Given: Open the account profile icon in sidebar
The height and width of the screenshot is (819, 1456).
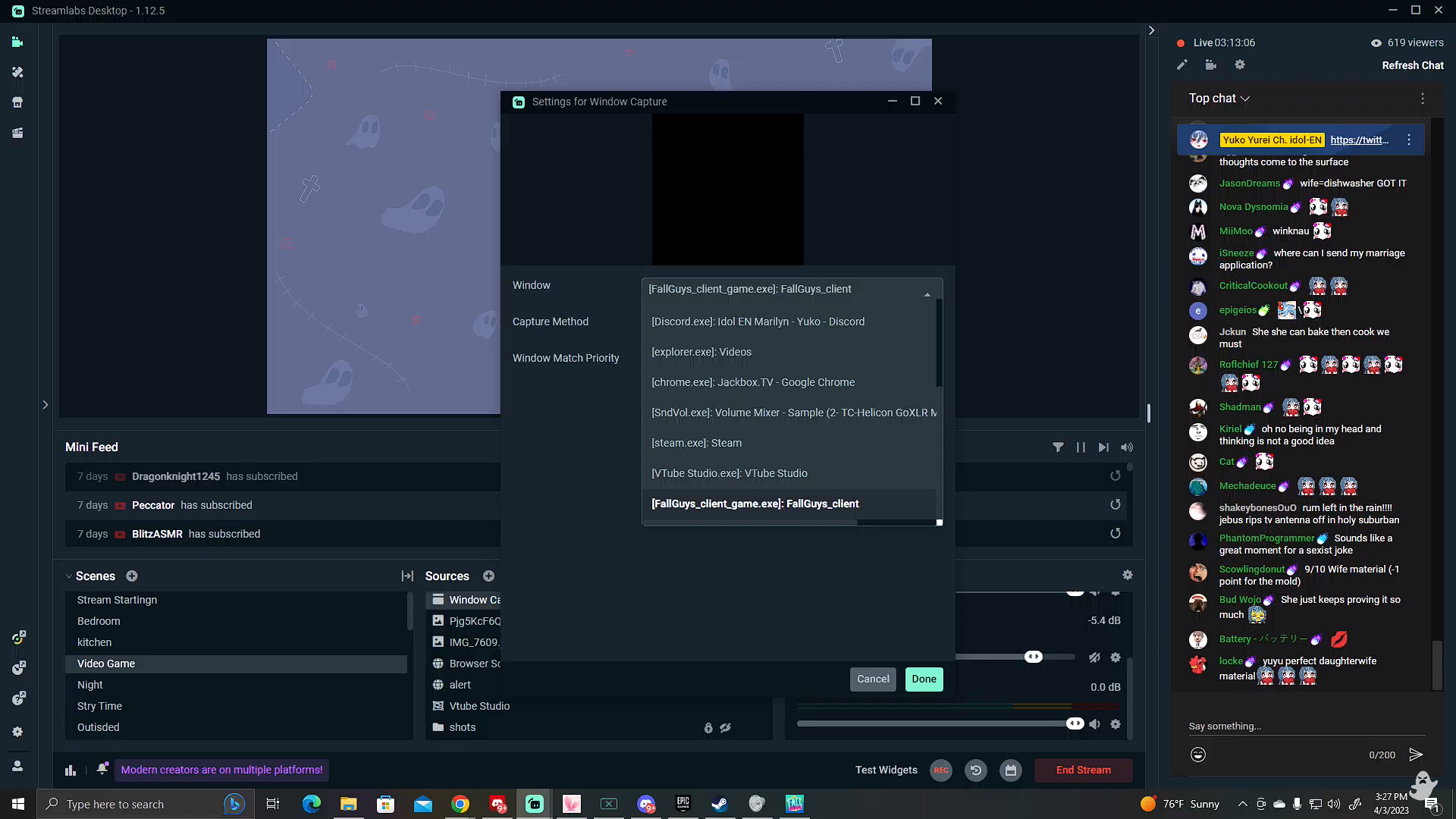Looking at the screenshot, I should (17, 766).
